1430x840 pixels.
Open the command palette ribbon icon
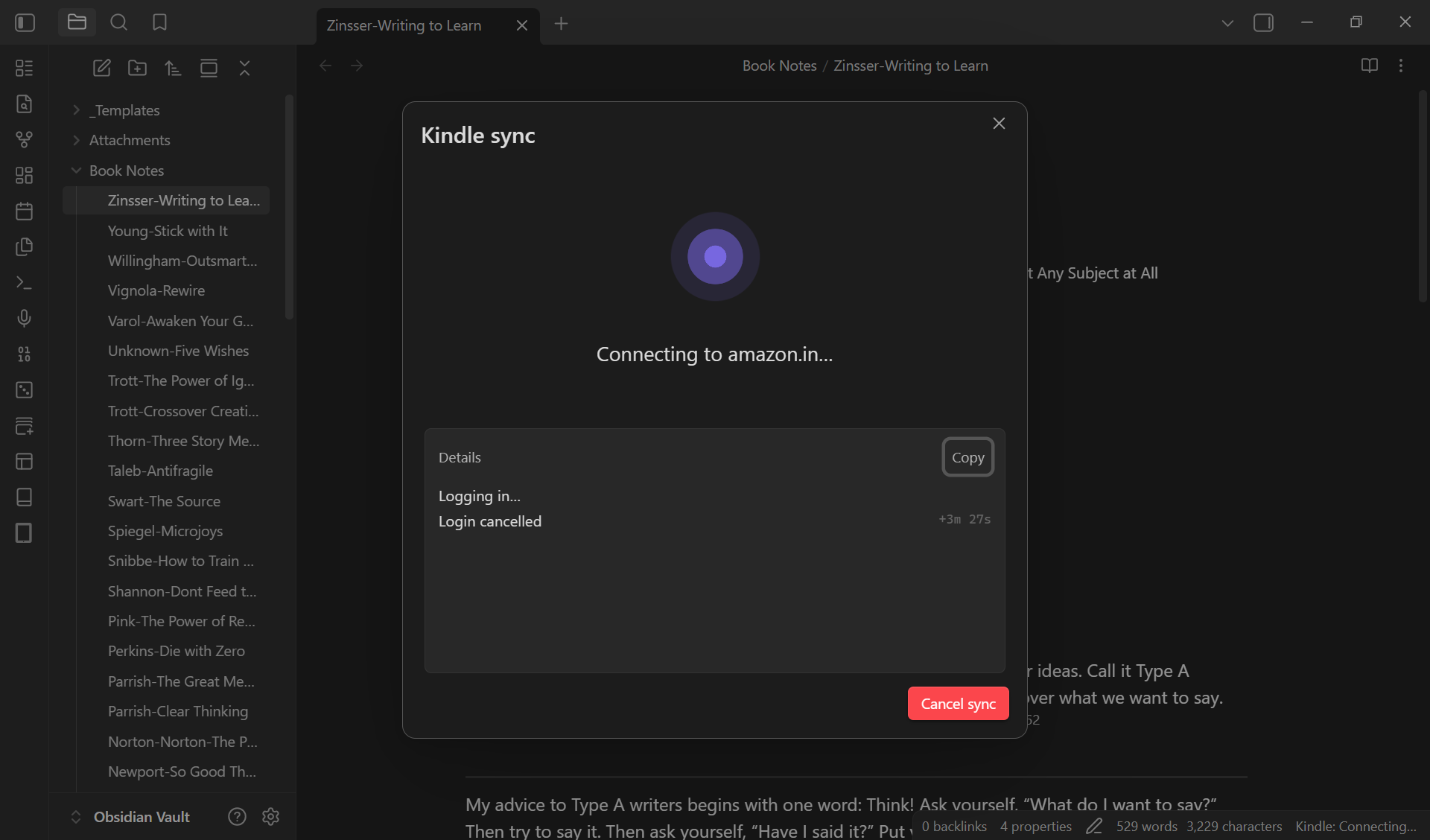click(24, 282)
